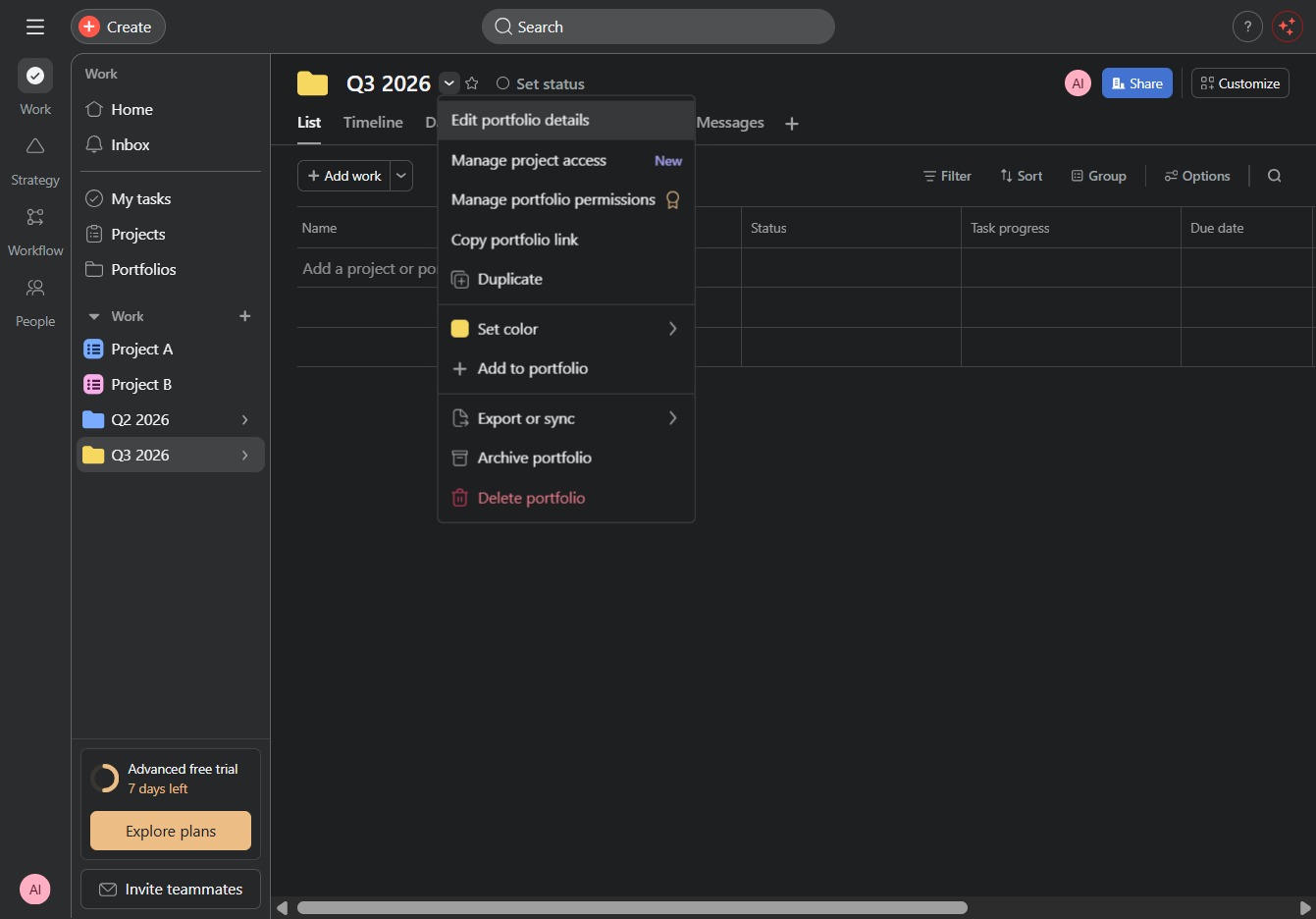1316x919 pixels.
Task: Switch to the List tab
Action: [x=309, y=122]
